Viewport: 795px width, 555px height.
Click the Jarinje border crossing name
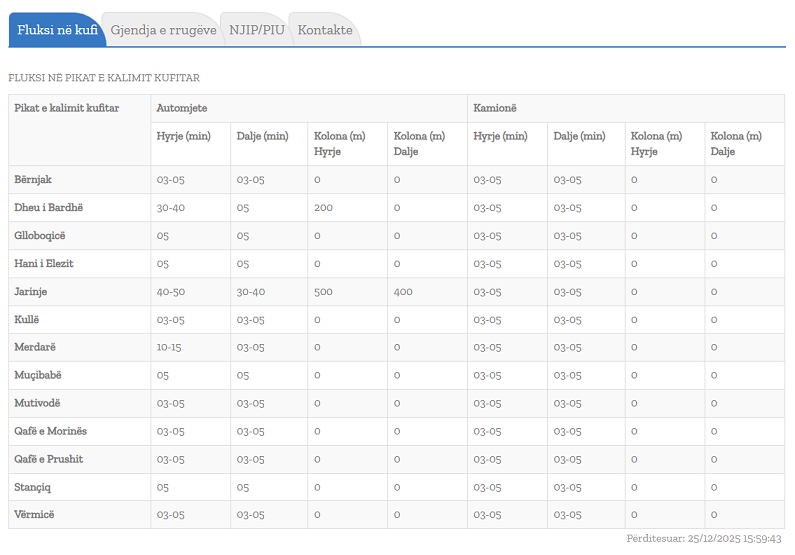coord(31,292)
